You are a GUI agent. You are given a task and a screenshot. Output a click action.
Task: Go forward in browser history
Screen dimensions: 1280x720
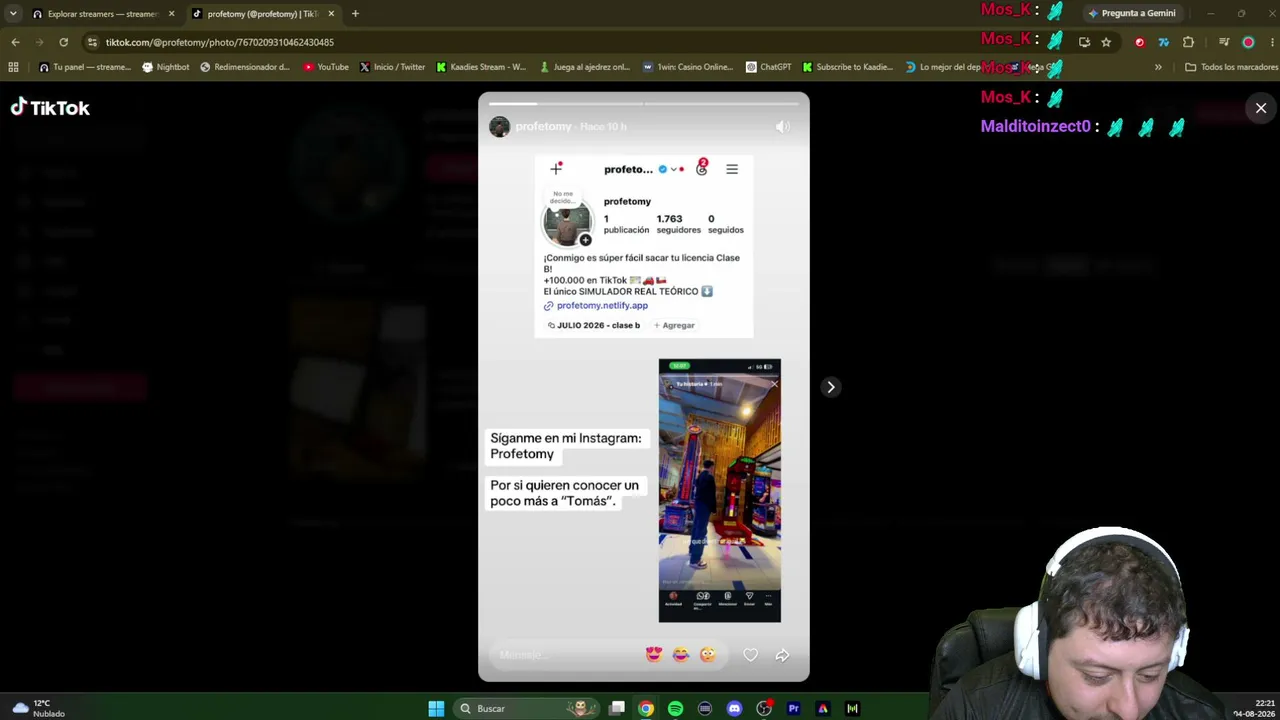point(39,42)
